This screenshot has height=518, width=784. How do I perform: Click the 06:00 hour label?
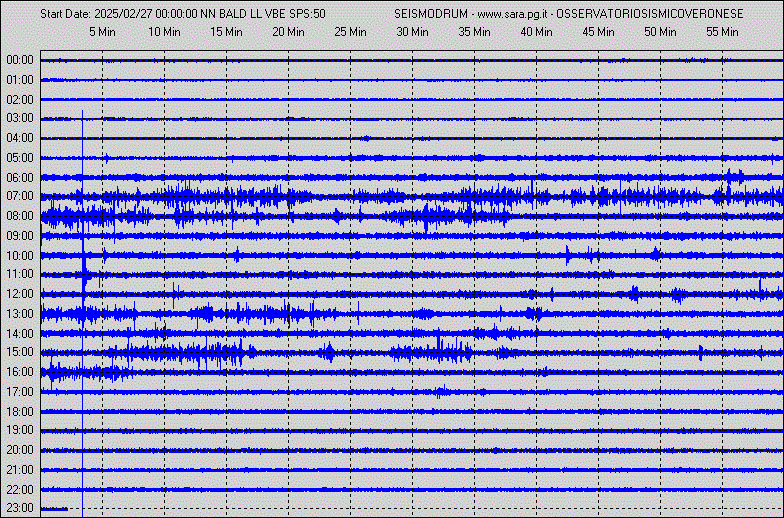click(20, 178)
